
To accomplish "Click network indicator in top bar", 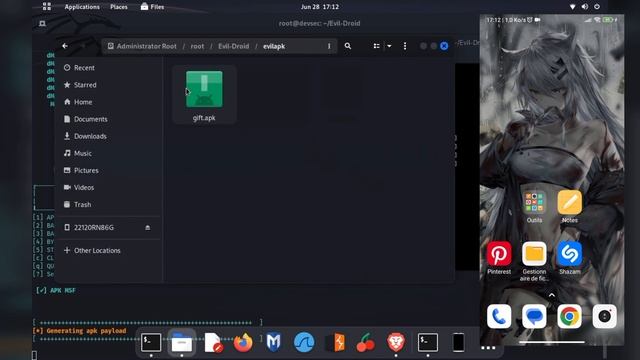I will [573, 7].
